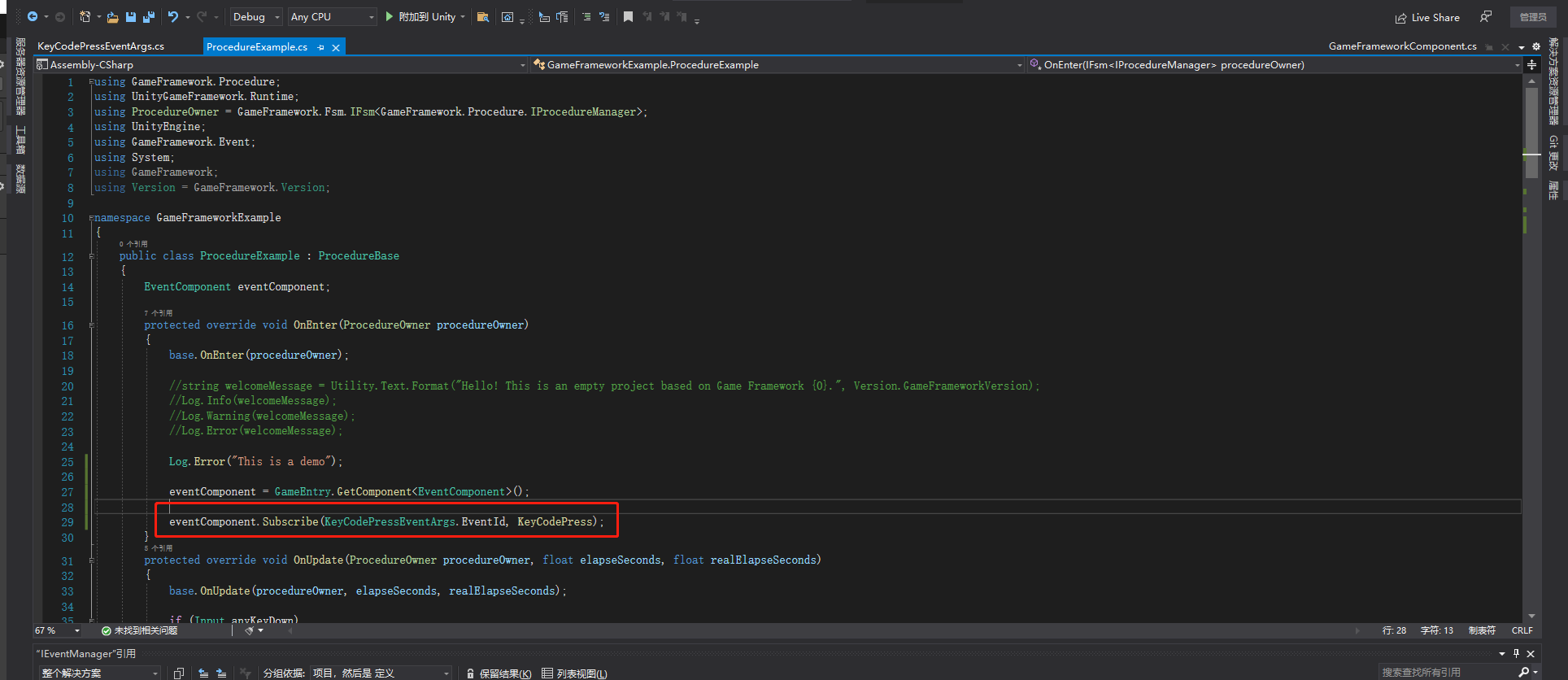Click the search magnifier in references panel

click(1524, 672)
